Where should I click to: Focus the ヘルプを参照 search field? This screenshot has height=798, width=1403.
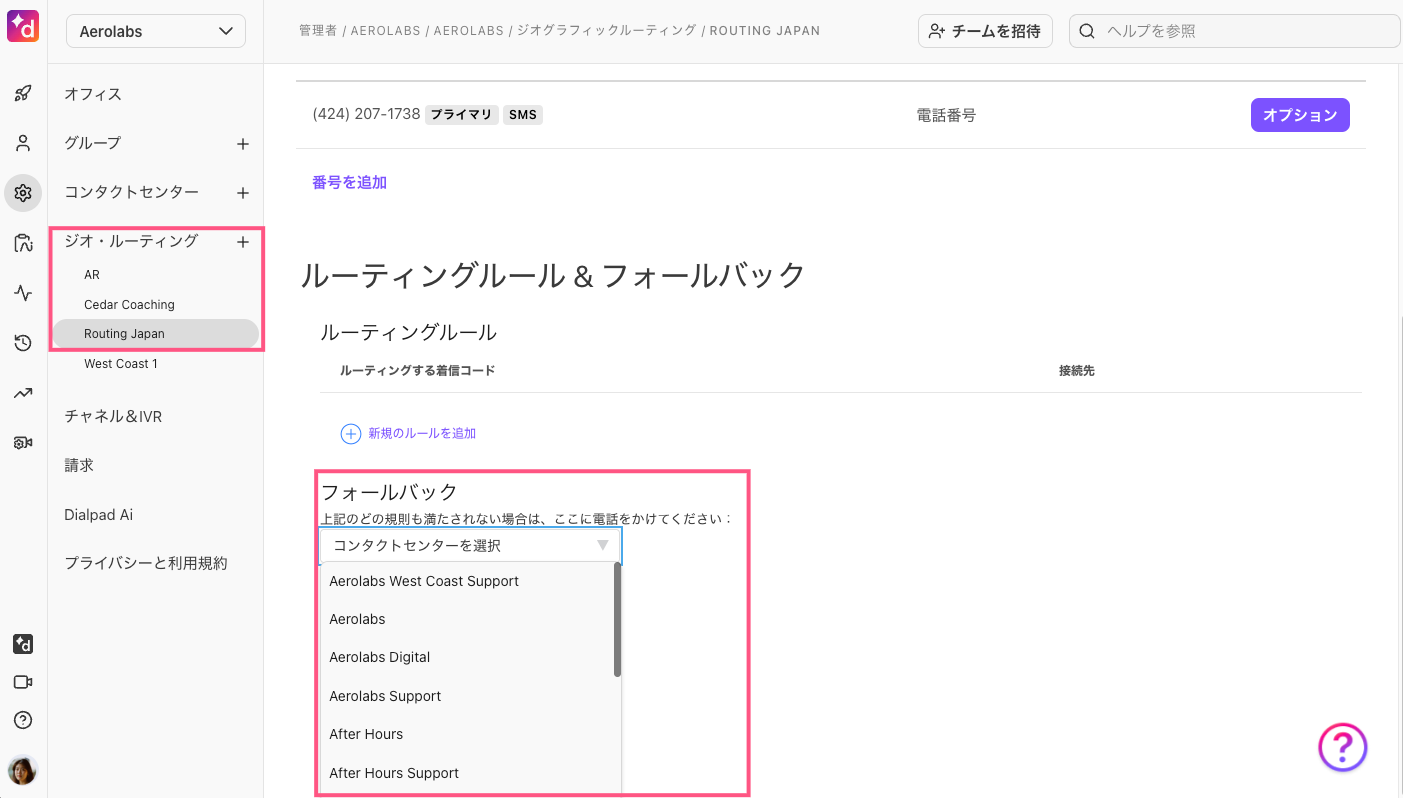pyautogui.click(x=1235, y=31)
